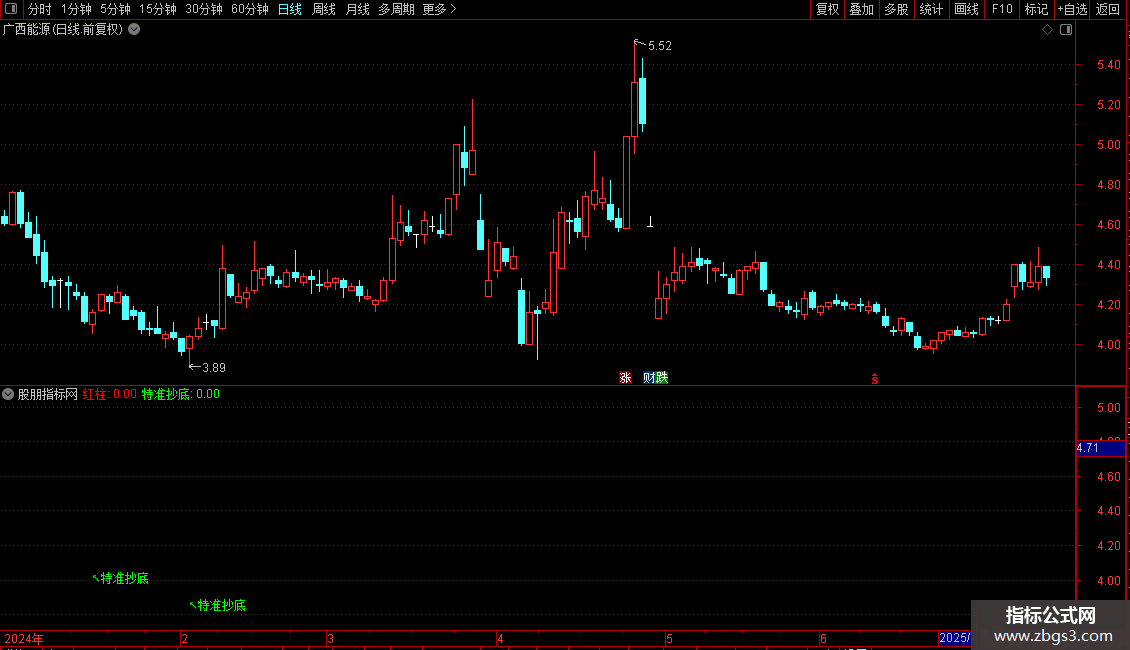Select the 5分钟 period
1130x650 pixels.
click(x=115, y=9)
